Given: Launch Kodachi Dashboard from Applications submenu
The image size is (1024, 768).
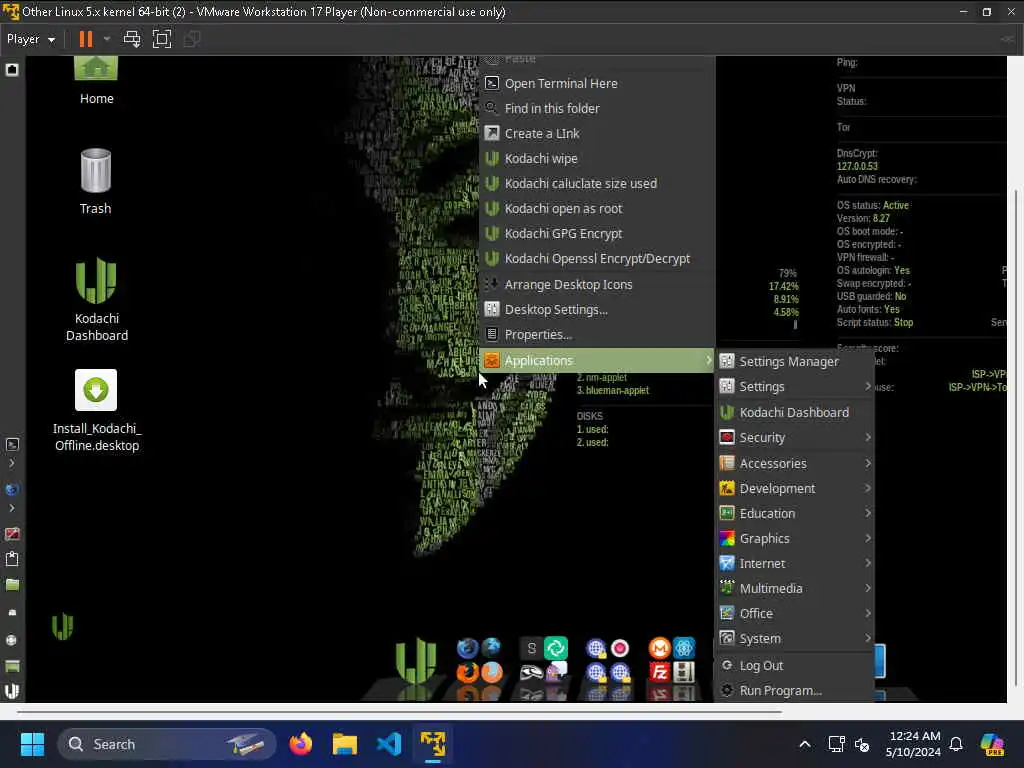Looking at the screenshot, I should click(795, 412).
